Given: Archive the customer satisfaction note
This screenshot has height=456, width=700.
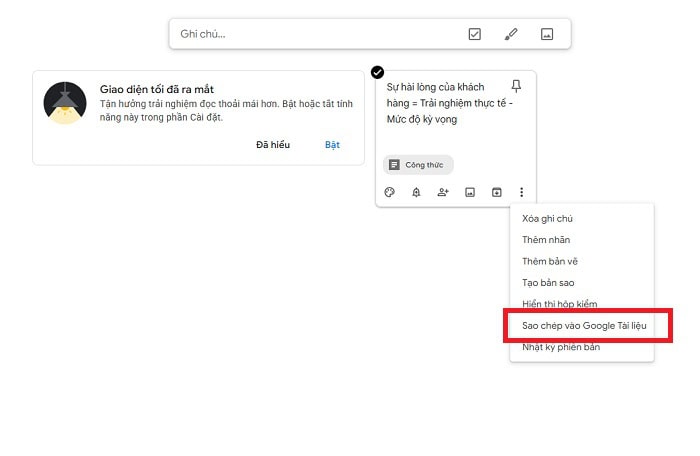Looking at the screenshot, I should tap(496, 192).
